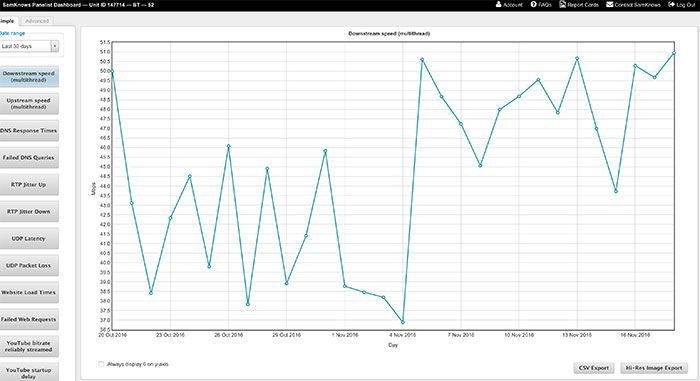Click the 23 Oct 2016 axis label
This screenshot has height=381, width=700.
coord(171,335)
